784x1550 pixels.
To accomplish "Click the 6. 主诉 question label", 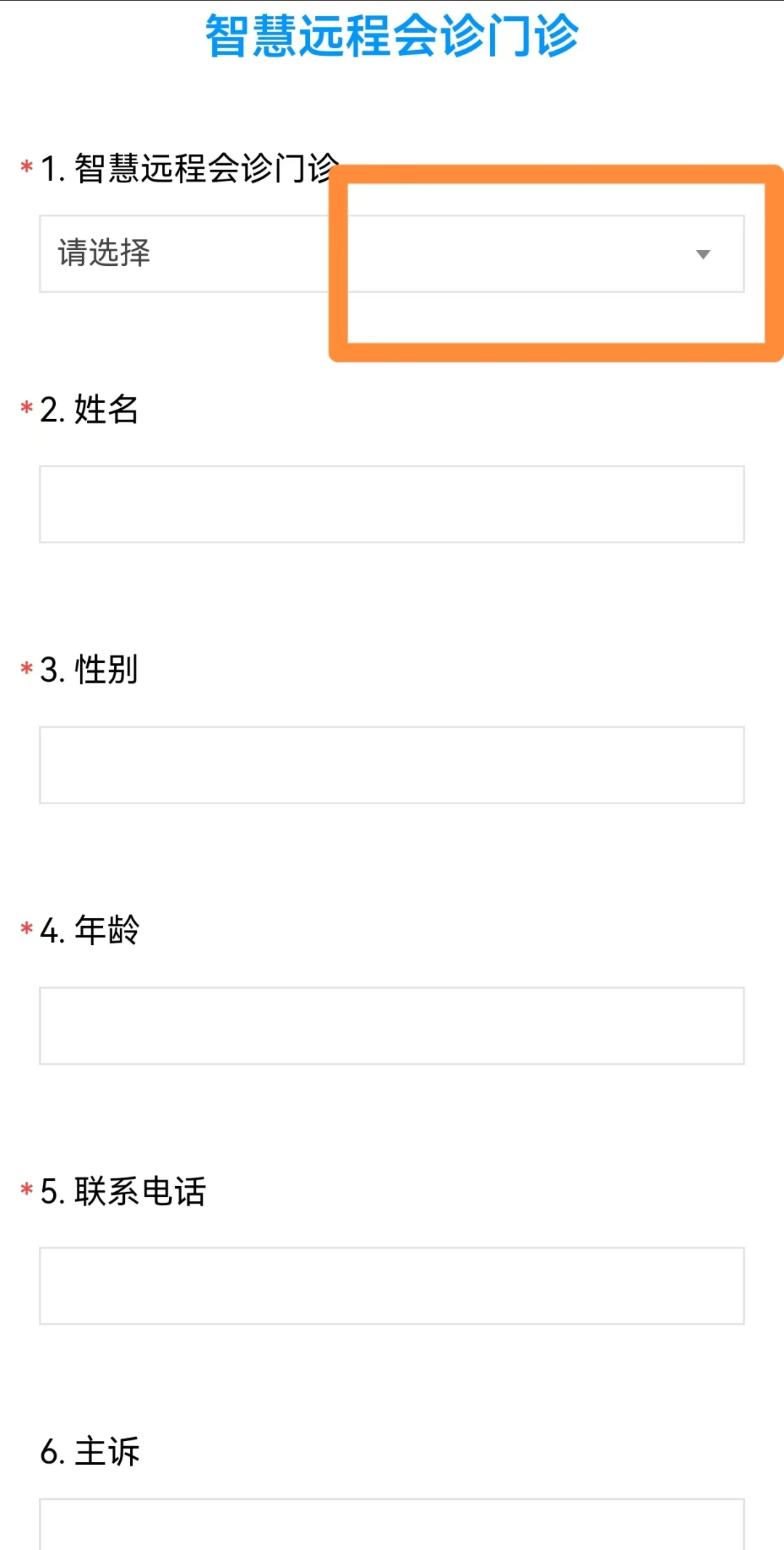I will click(x=90, y=1452).
